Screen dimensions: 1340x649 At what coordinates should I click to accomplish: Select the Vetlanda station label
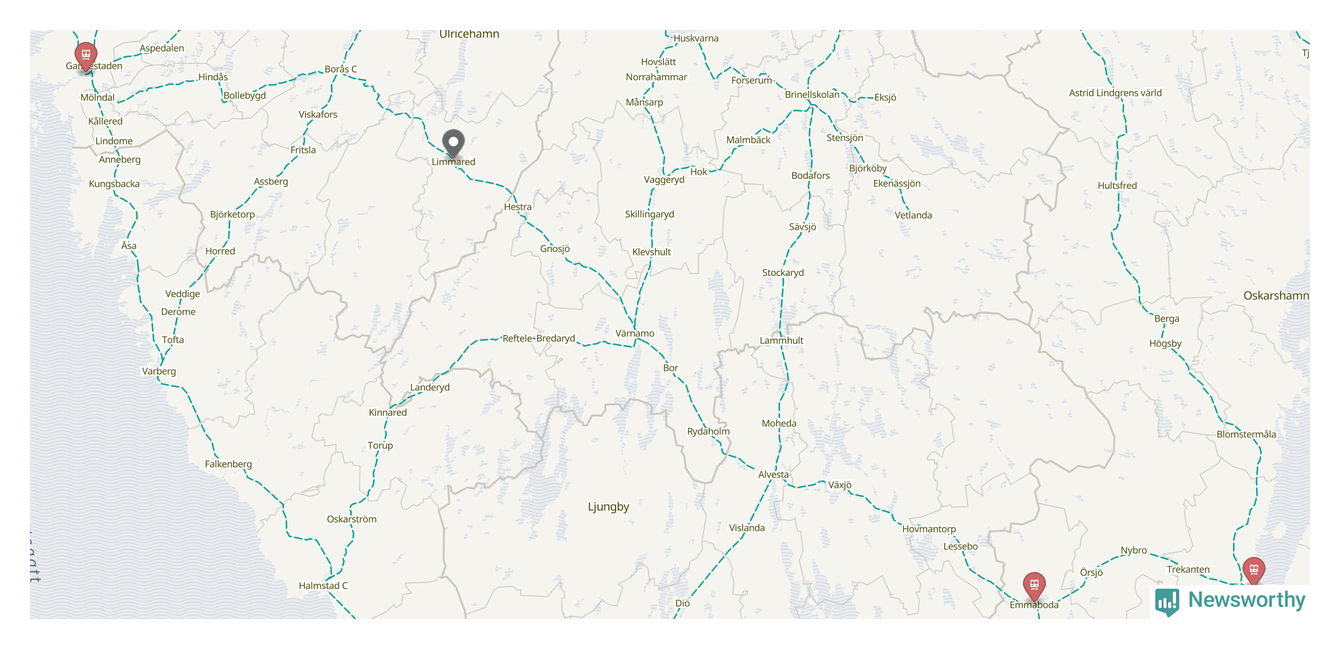[913, 216]
